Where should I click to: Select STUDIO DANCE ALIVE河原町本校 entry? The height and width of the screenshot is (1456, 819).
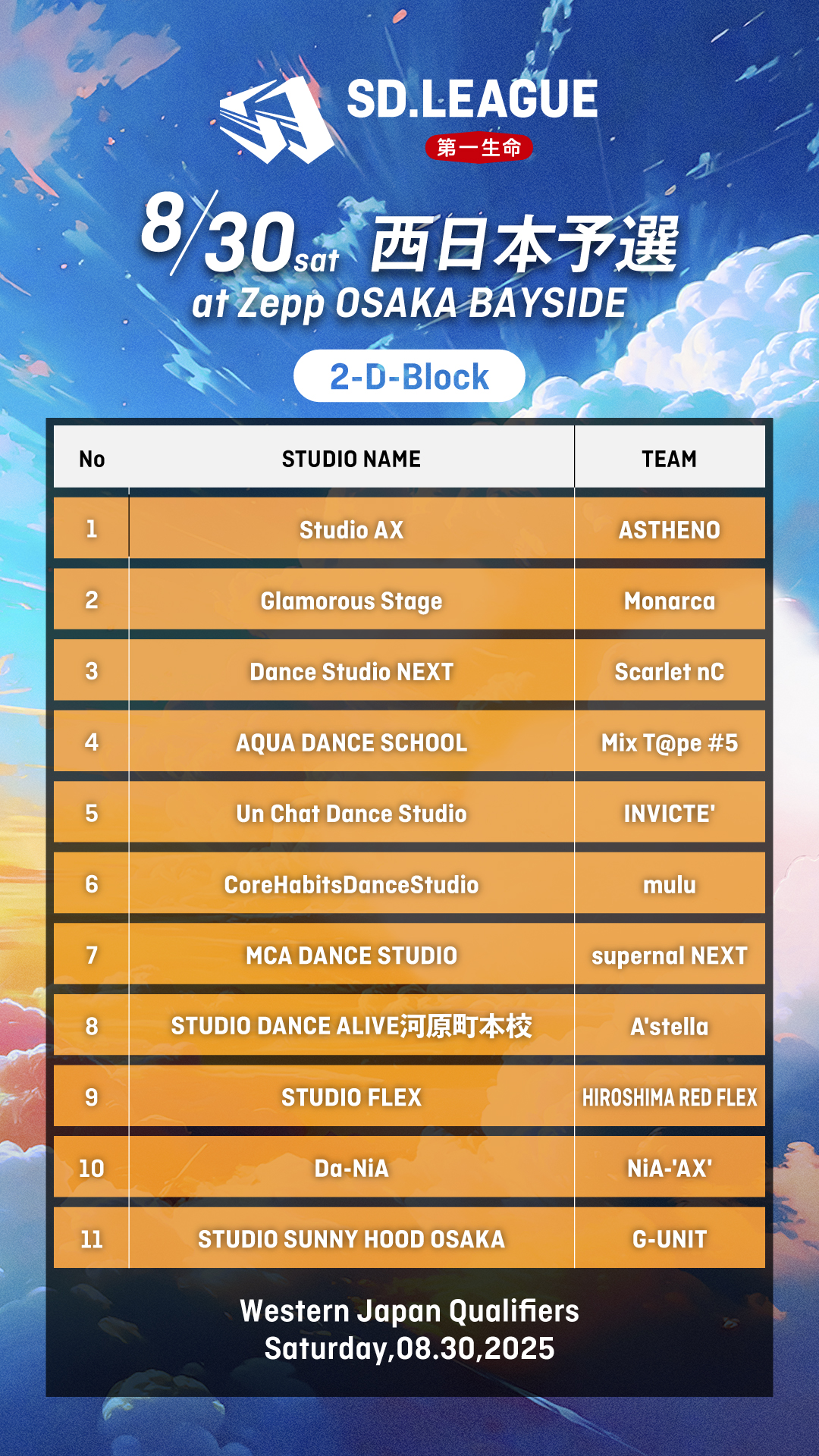point(351,1026)
